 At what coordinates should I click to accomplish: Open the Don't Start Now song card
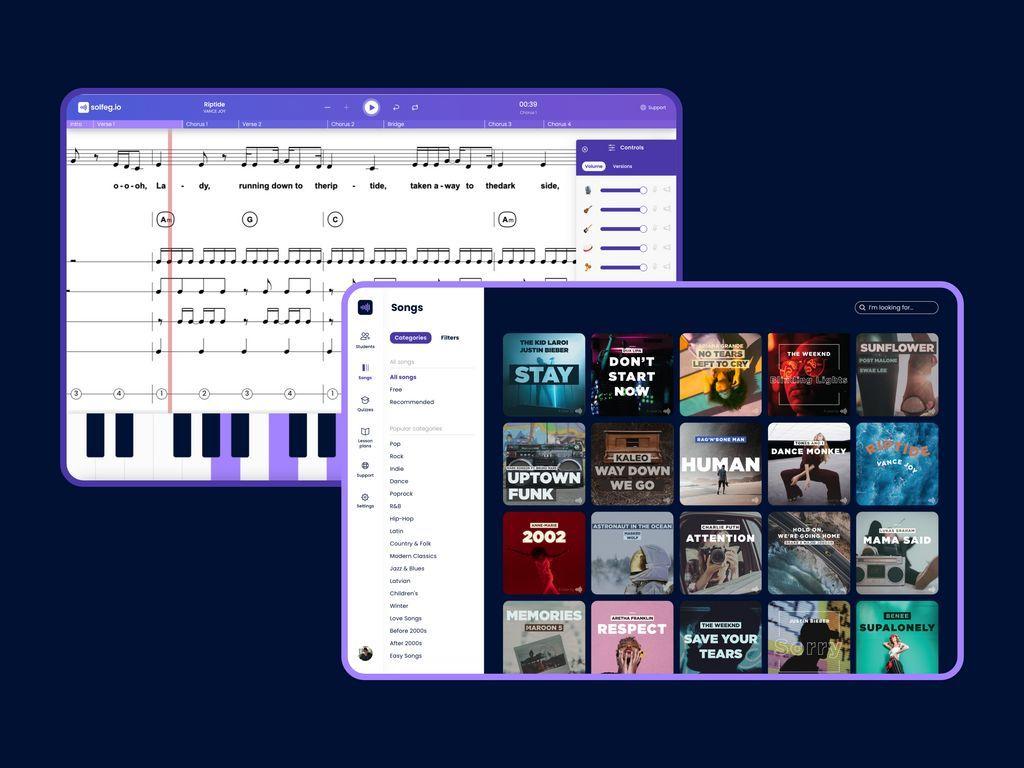click(x=632, y=375)
